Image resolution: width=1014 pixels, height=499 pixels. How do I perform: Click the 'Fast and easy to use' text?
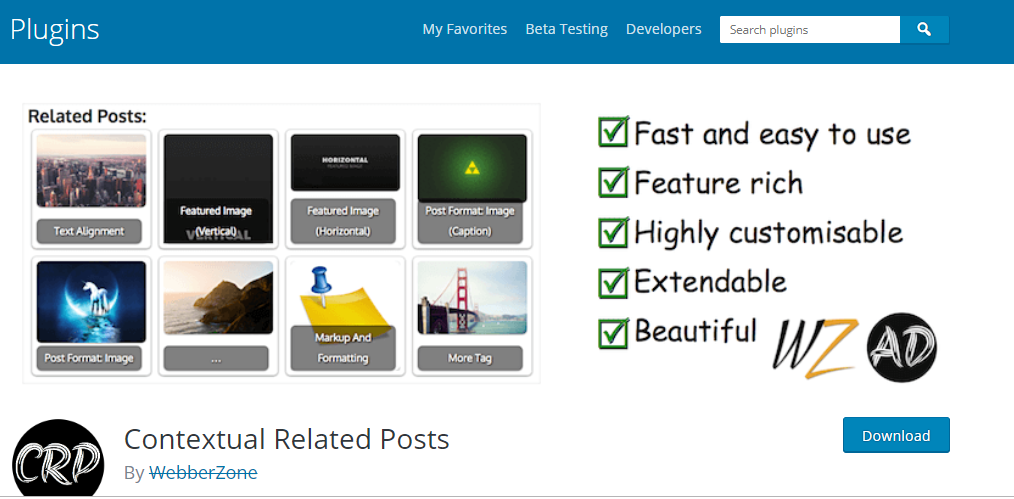(772, 134)
